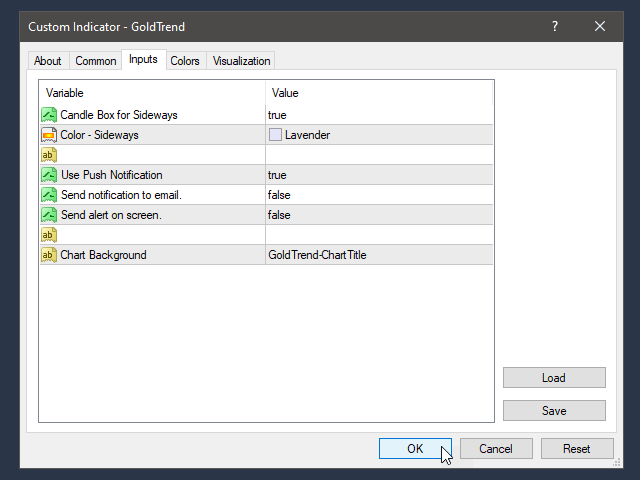Open the Common tab
The height and width of the screenshot is (480, 640).
(96, 61)
